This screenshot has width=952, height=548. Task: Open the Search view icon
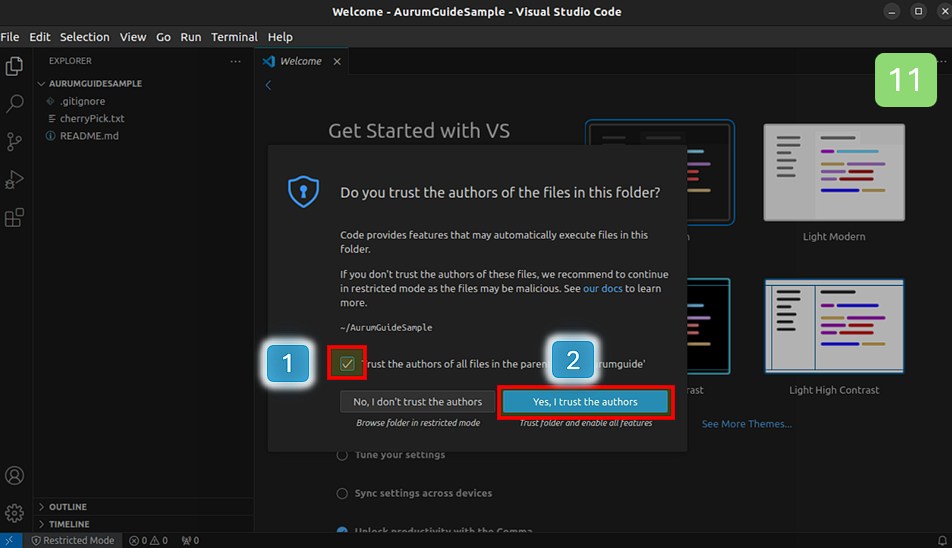[15, 104]
